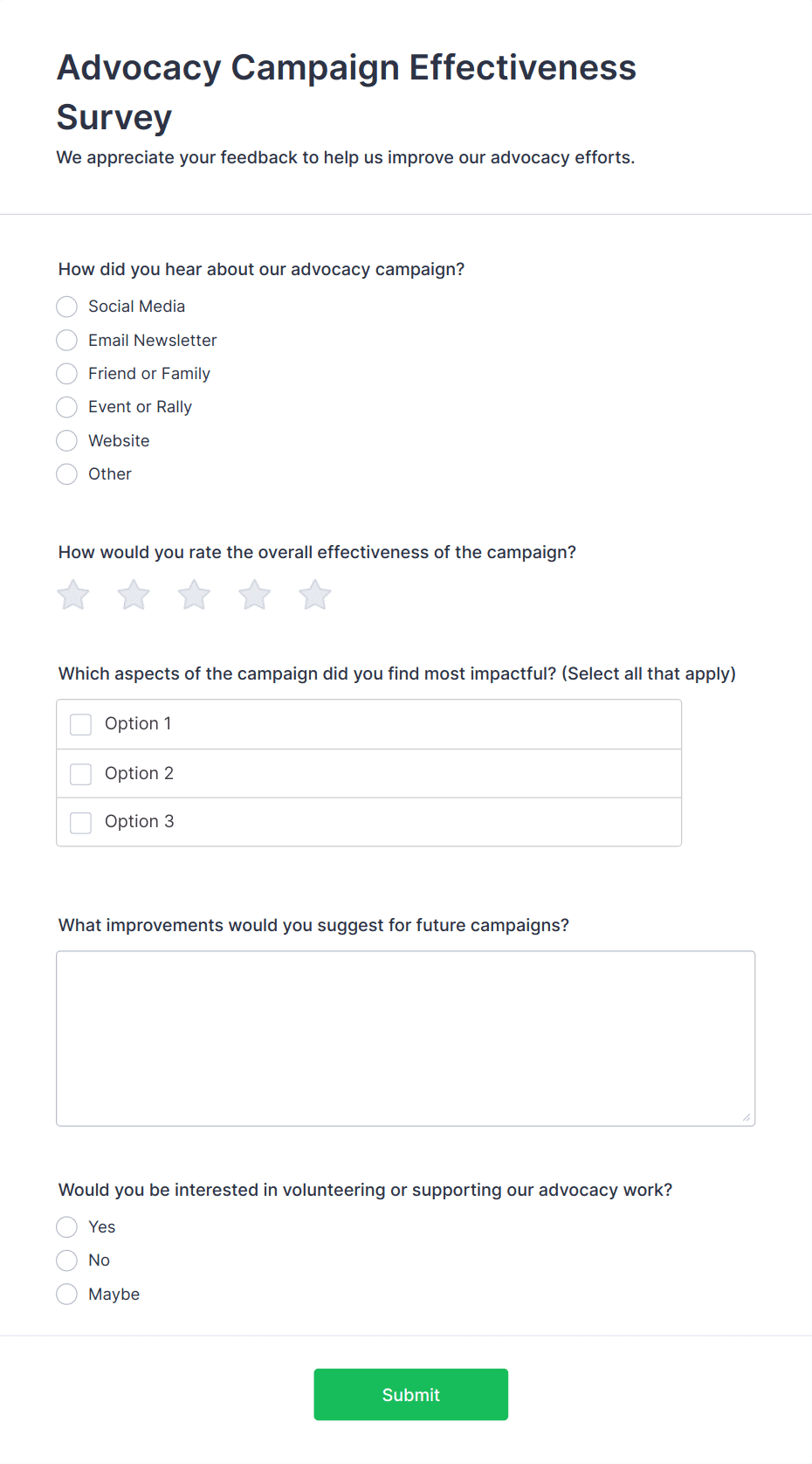This screenshot has height=1464, width=812.
Task: Select Event or Rally radio button
Action: (67, 407)
